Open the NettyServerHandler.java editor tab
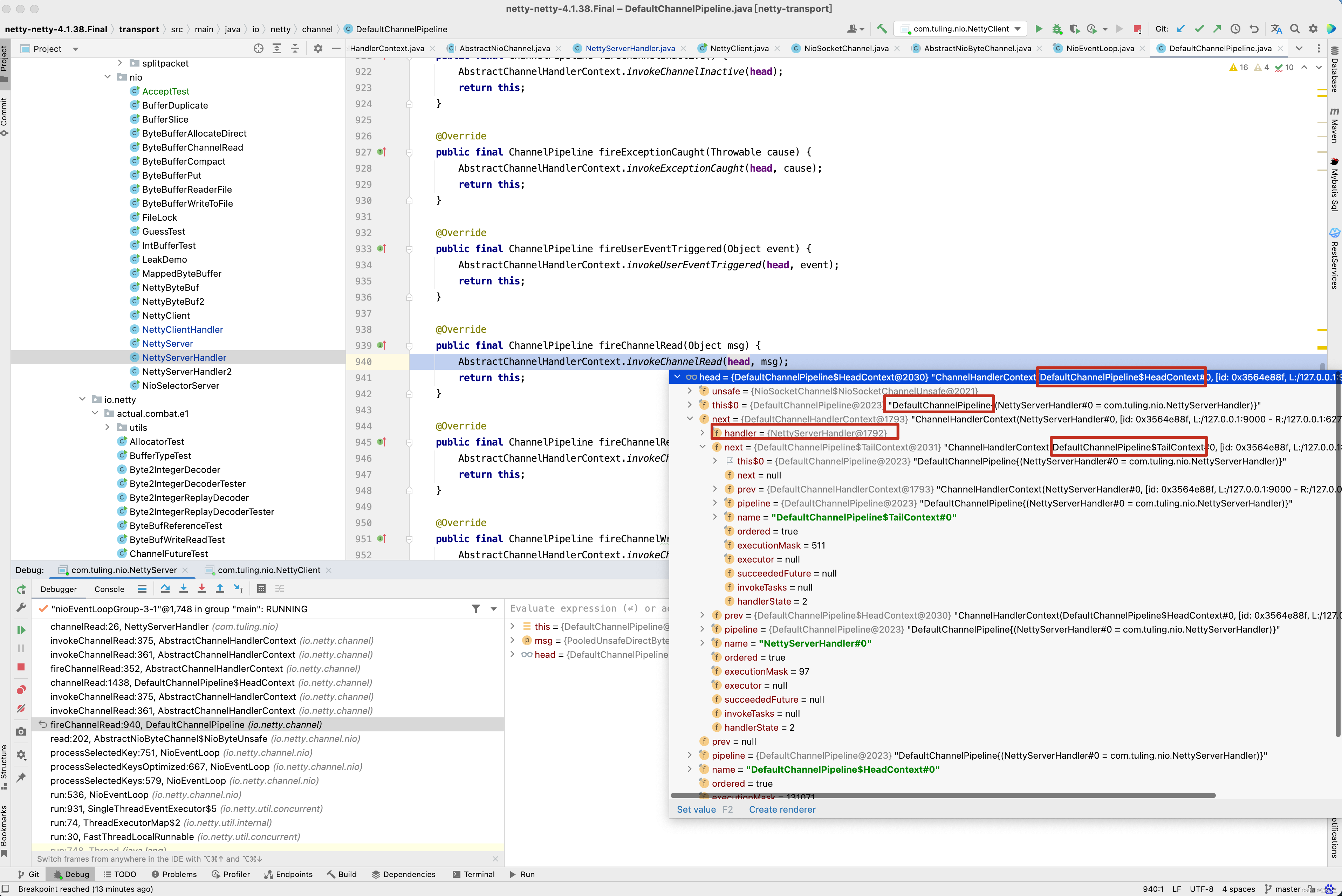The image size is (1342, 896). [x=630, y=49]
